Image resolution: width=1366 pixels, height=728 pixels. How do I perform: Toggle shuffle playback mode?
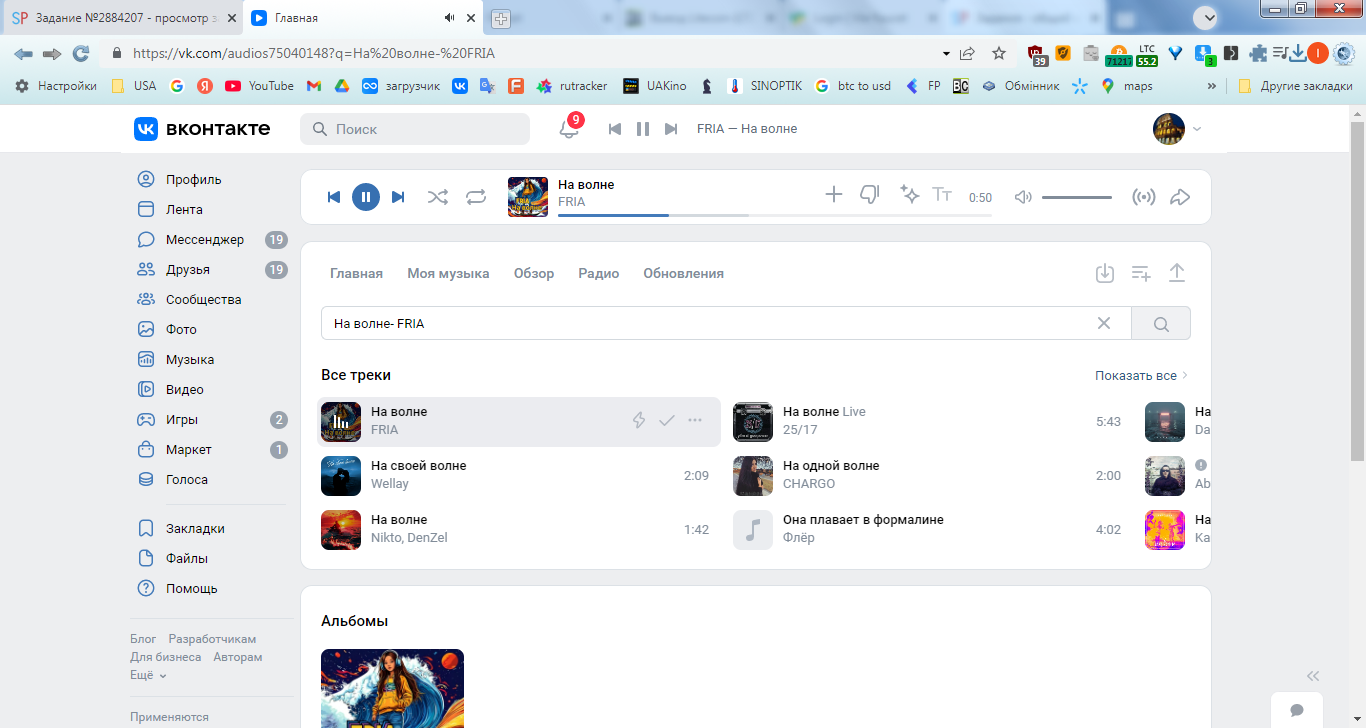coord(438,197)
